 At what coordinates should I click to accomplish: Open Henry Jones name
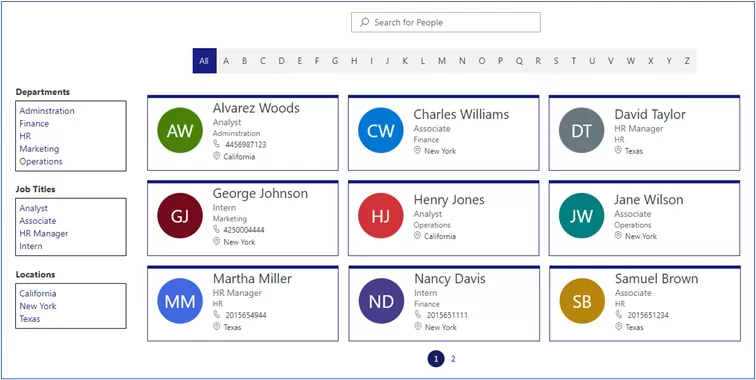pyautogui.click(x=449, y=200)
